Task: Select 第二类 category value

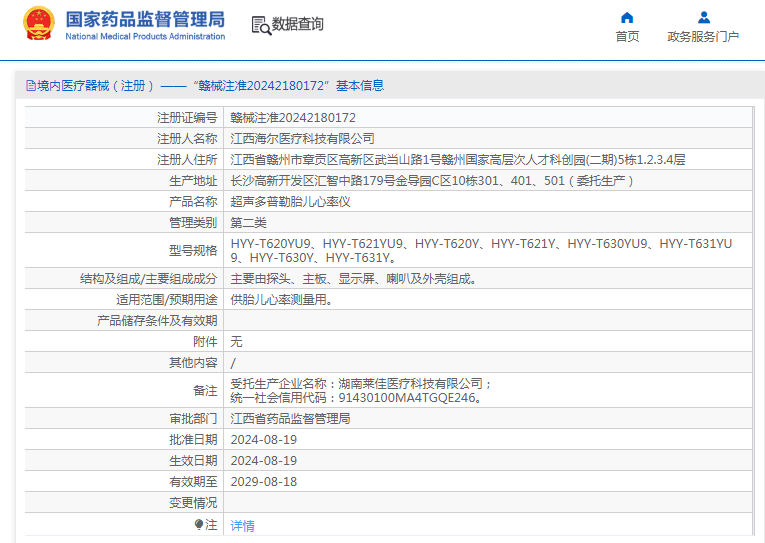Action: point(248,223)
